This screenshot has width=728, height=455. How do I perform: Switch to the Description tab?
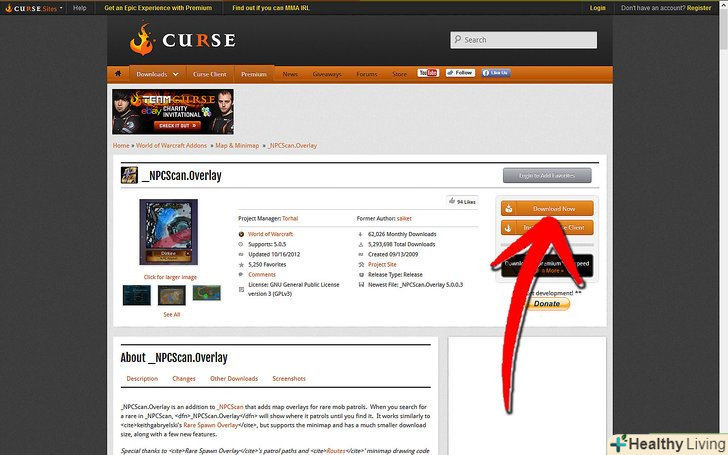pos(142,378)
